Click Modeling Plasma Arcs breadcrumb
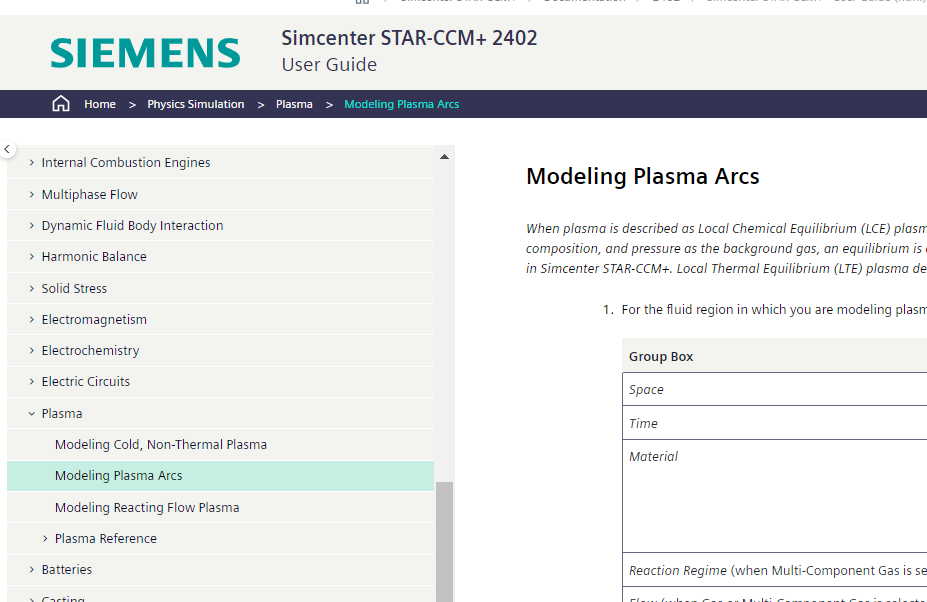927x602 pixels. coord(401,104)
